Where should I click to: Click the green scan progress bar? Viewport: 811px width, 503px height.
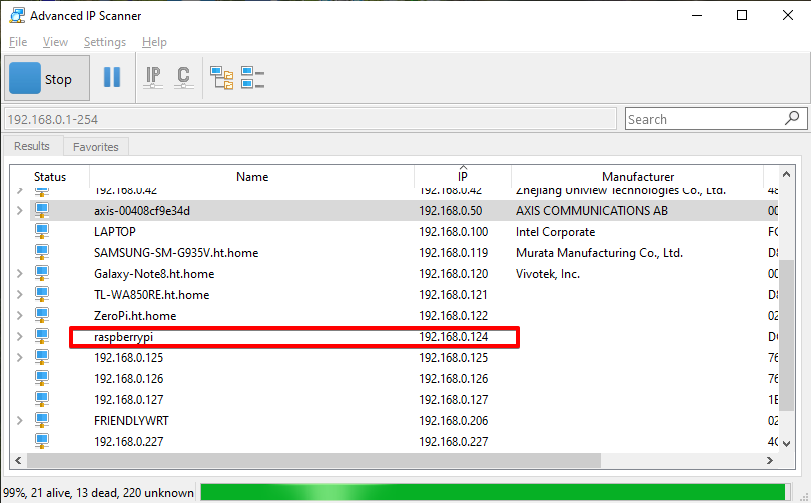(x=495, y=492)
